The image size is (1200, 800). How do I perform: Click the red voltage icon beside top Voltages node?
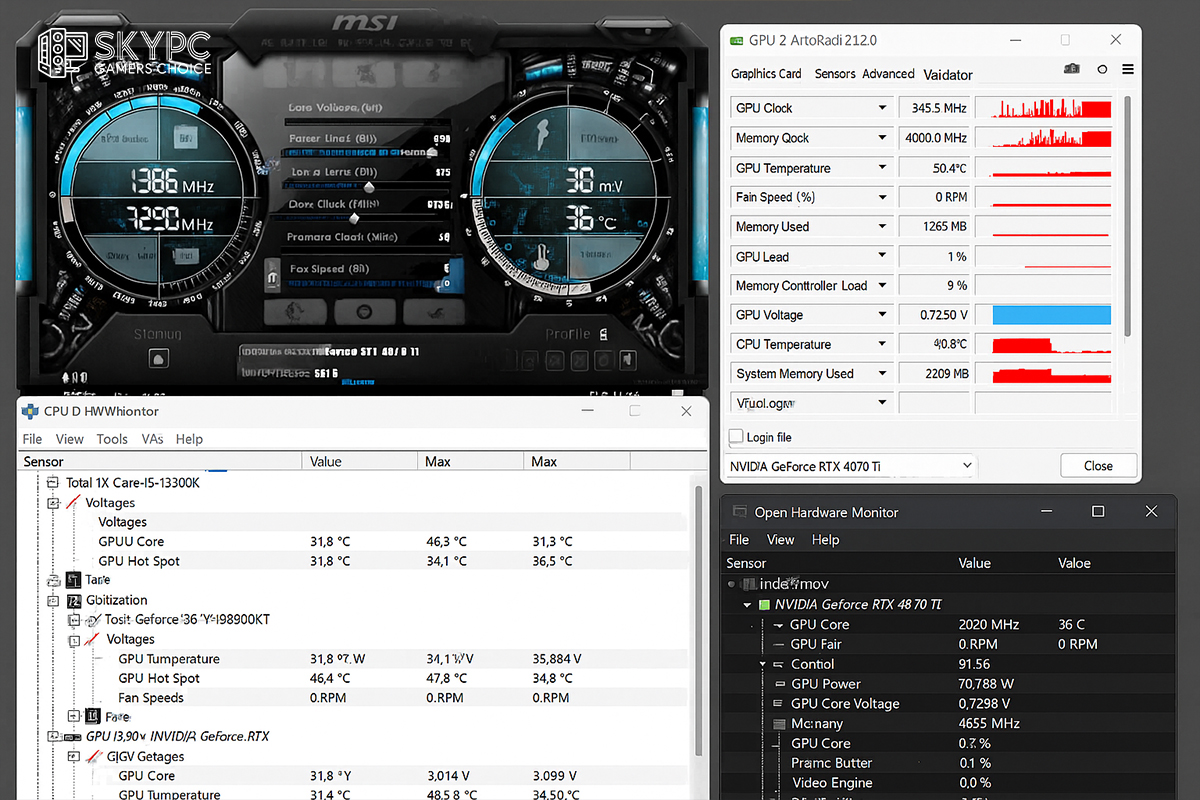point(73,503)
